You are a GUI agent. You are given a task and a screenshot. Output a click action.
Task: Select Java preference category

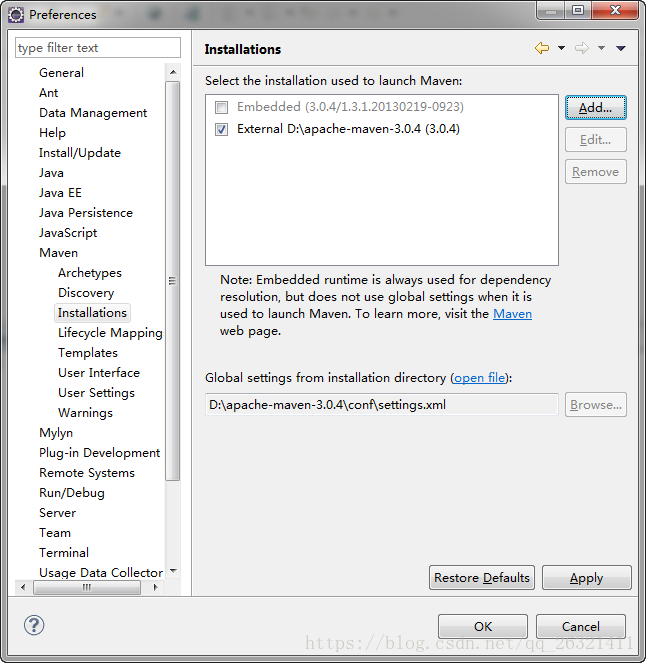coord(51,173)
